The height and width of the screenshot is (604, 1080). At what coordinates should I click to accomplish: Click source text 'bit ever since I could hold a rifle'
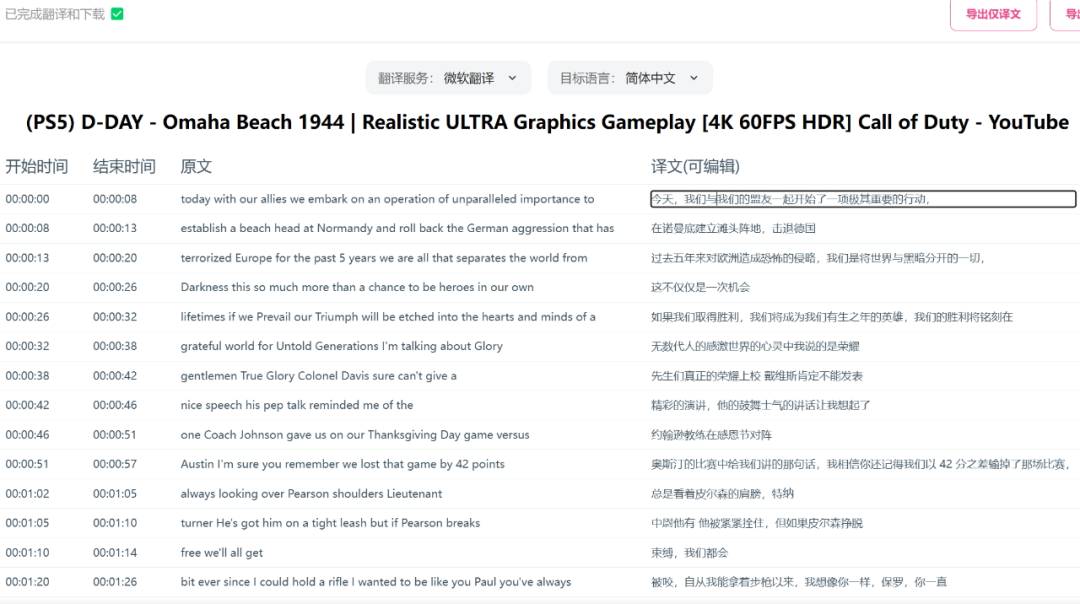pos(375,582)
